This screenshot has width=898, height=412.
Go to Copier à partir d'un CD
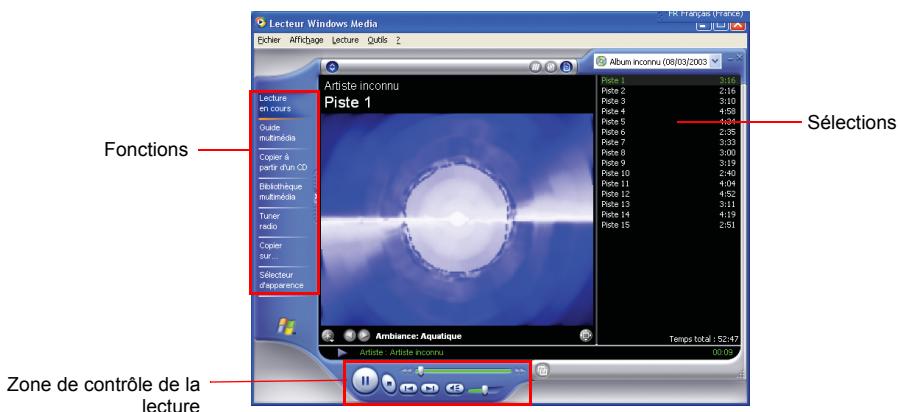279,162
